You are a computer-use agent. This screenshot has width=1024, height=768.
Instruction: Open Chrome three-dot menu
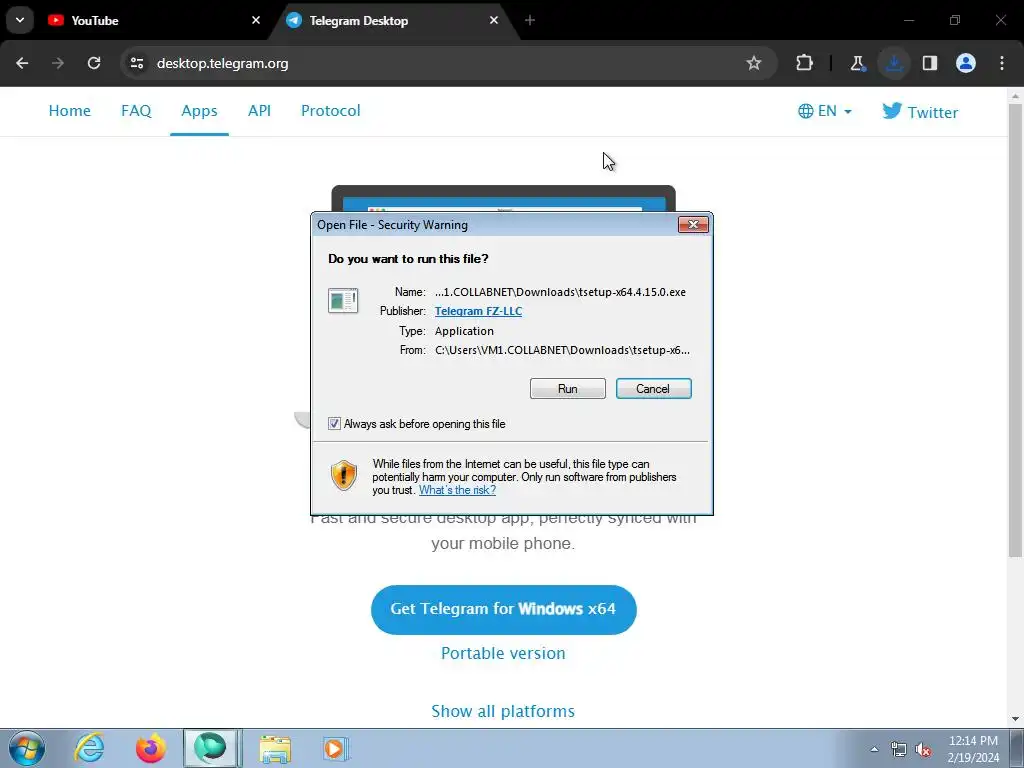1002,63
